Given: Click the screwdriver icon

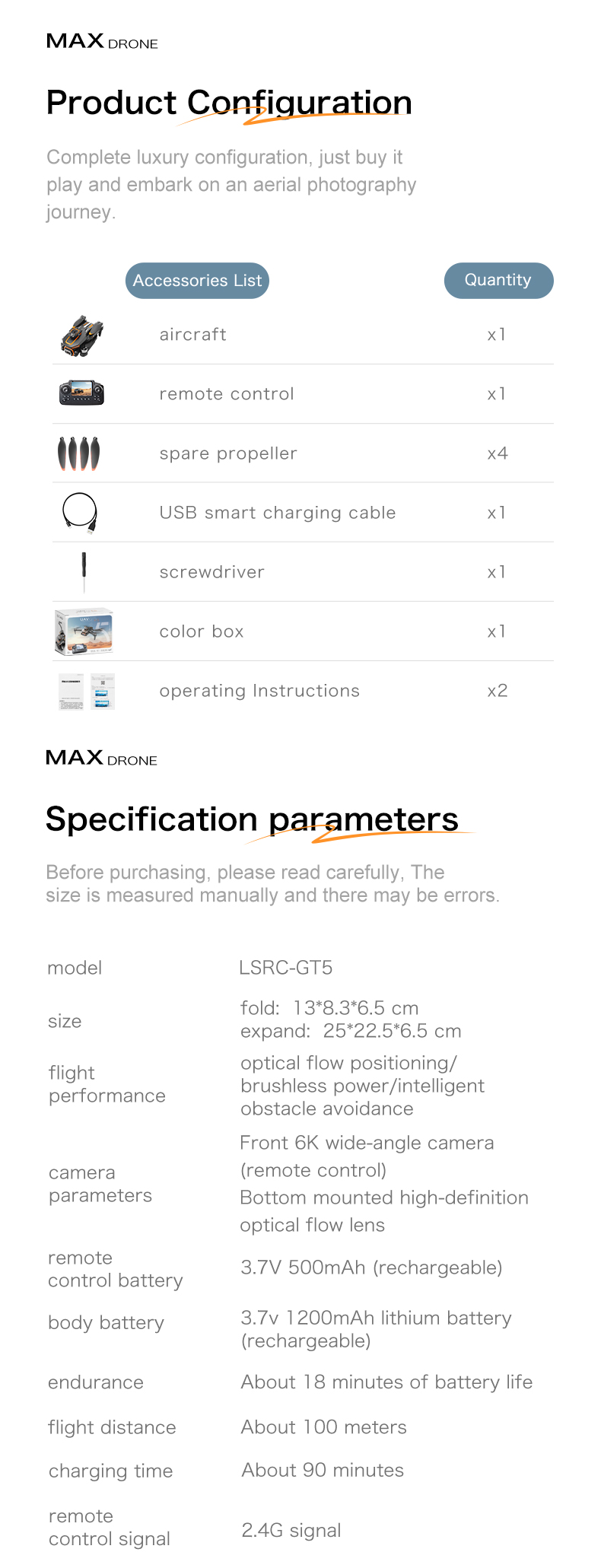Looking at the screenshot, I should pos(84,571).
